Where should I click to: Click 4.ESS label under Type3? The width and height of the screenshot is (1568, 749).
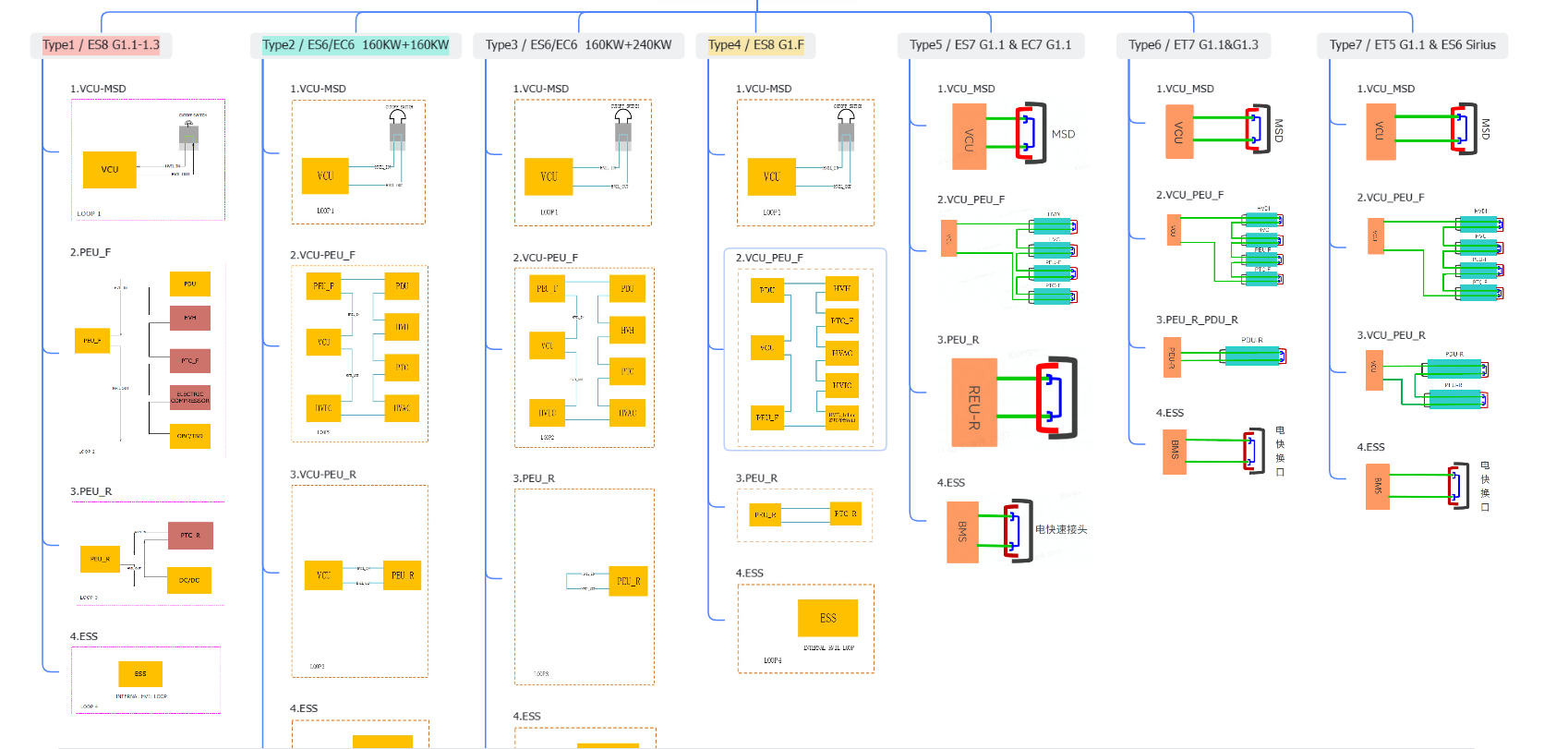tap(527, 716)
